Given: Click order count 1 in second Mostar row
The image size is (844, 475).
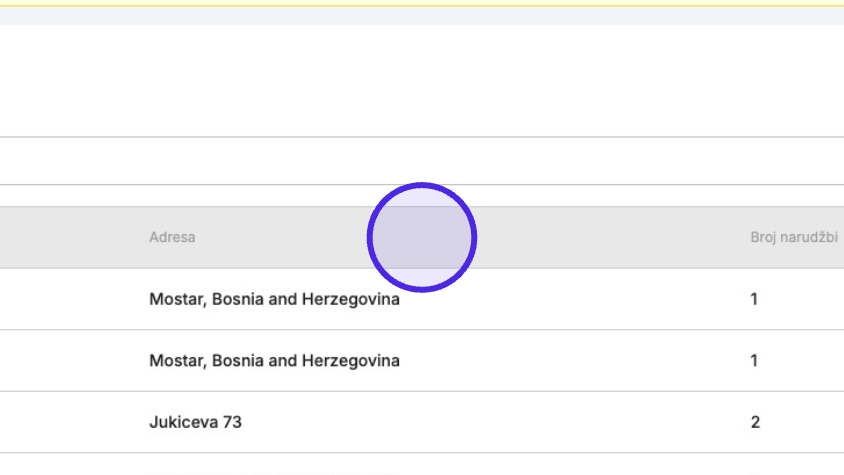Looking at the screenshot, I should 754,360.
